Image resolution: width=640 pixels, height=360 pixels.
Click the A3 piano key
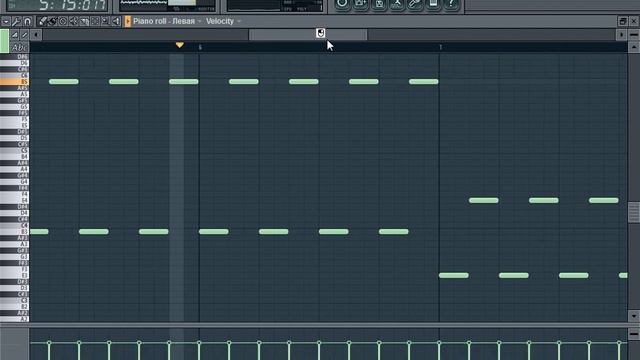14,244
